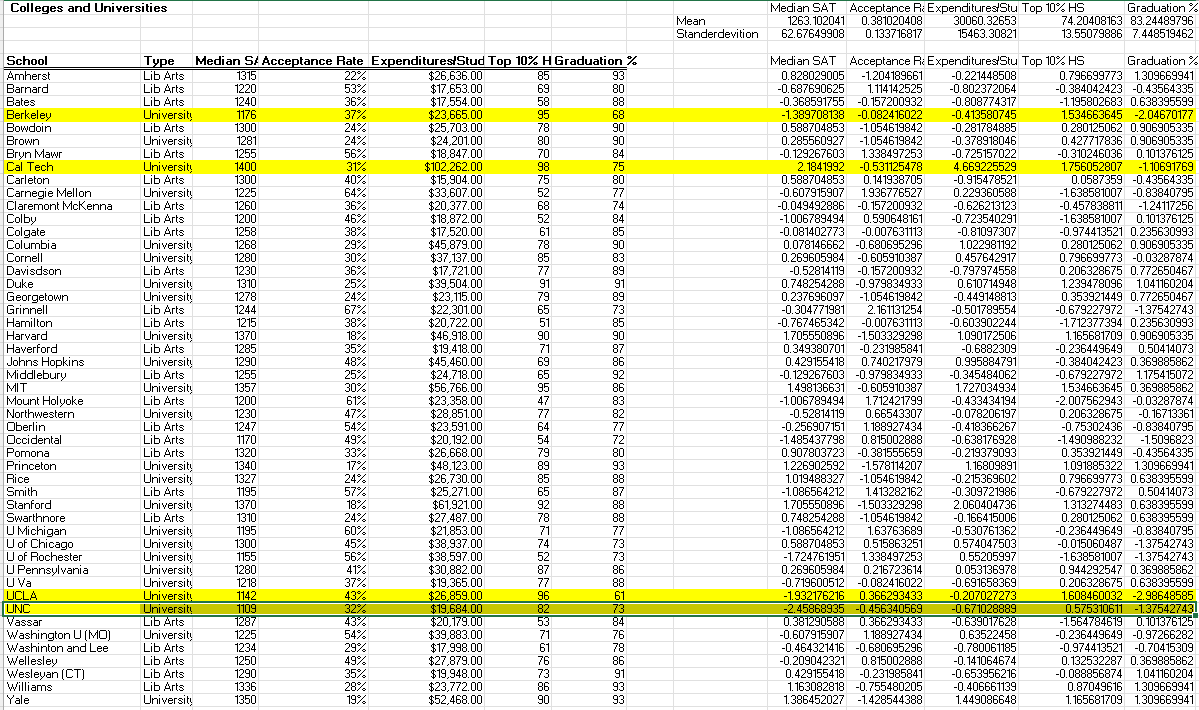Select the 'Standerdevition' label cell
Image resolution: width=1199 pixels, height=710 pixels.
tap(717, 34)
